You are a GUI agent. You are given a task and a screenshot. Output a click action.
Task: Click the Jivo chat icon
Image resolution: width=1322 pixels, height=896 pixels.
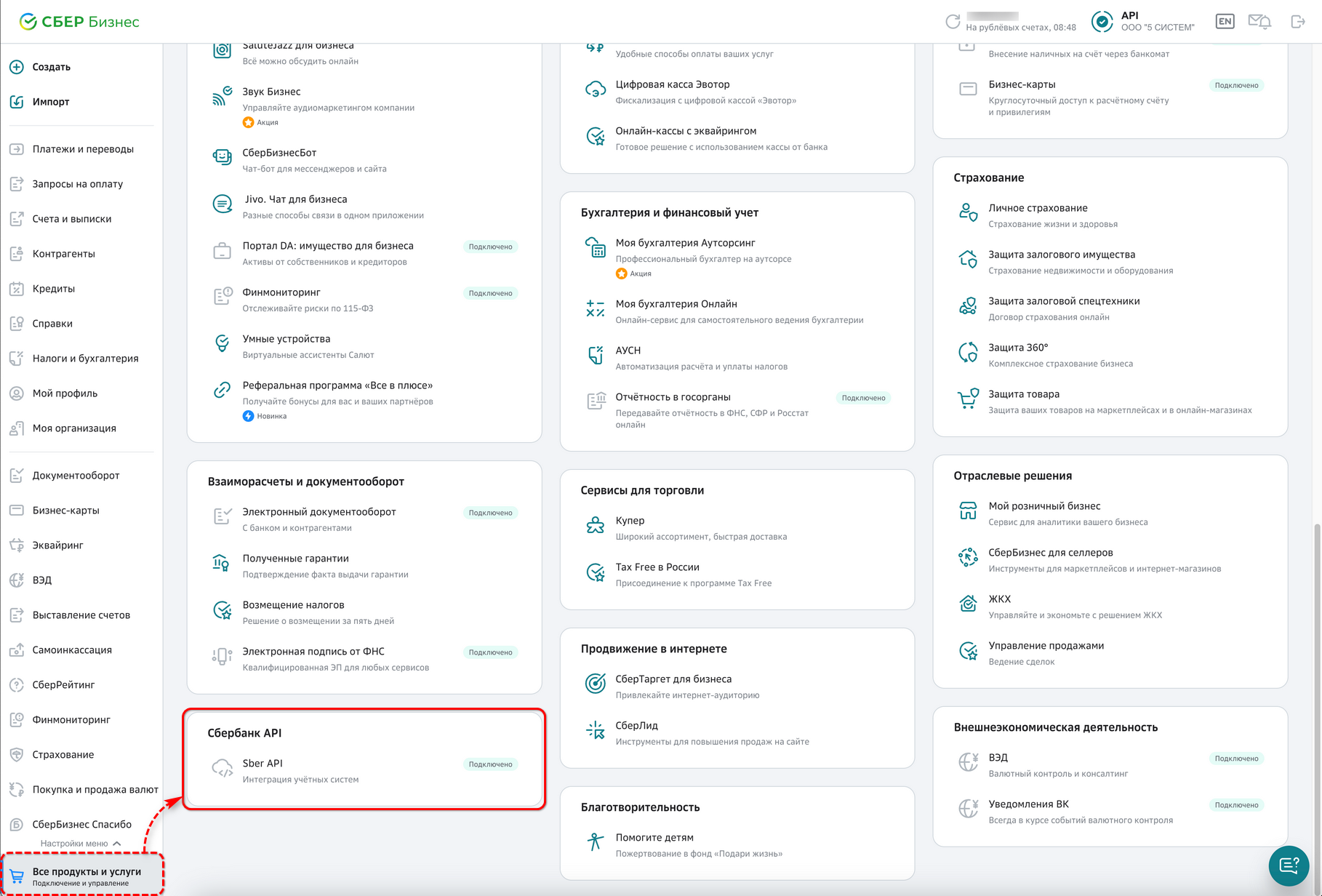tap(222, 204)
